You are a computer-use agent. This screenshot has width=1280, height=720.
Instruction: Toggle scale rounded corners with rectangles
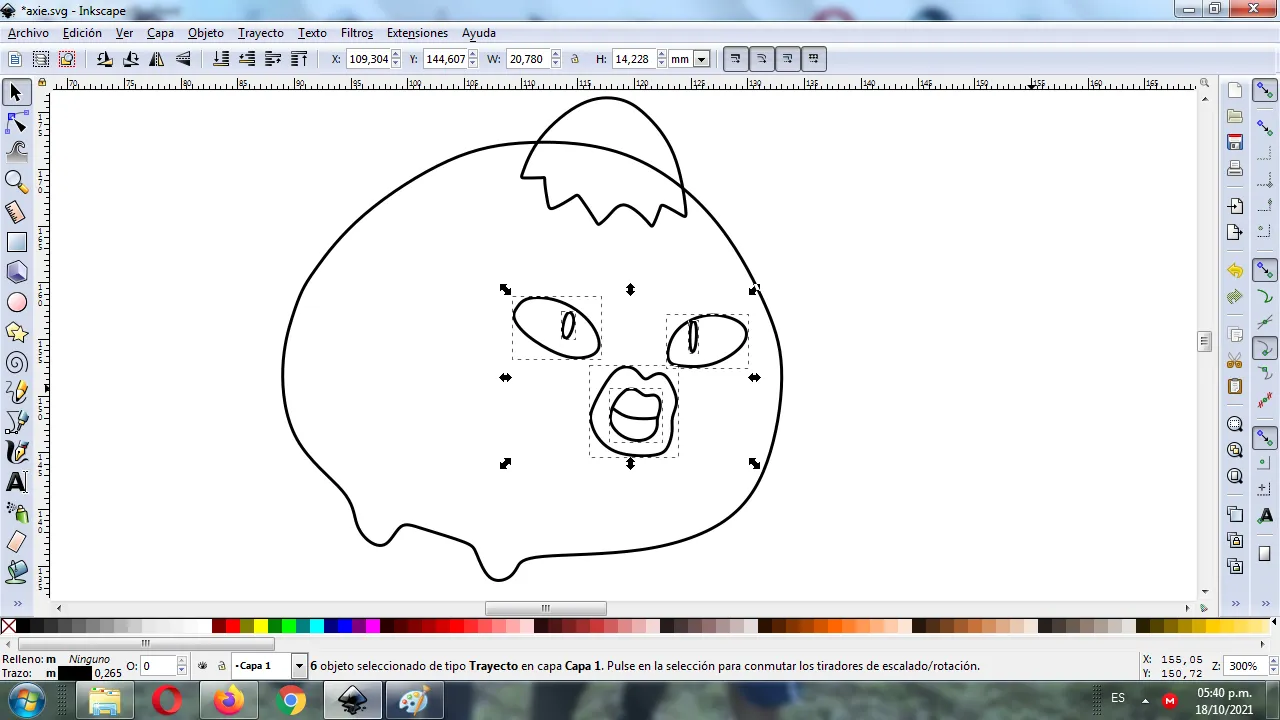[761, 59]
